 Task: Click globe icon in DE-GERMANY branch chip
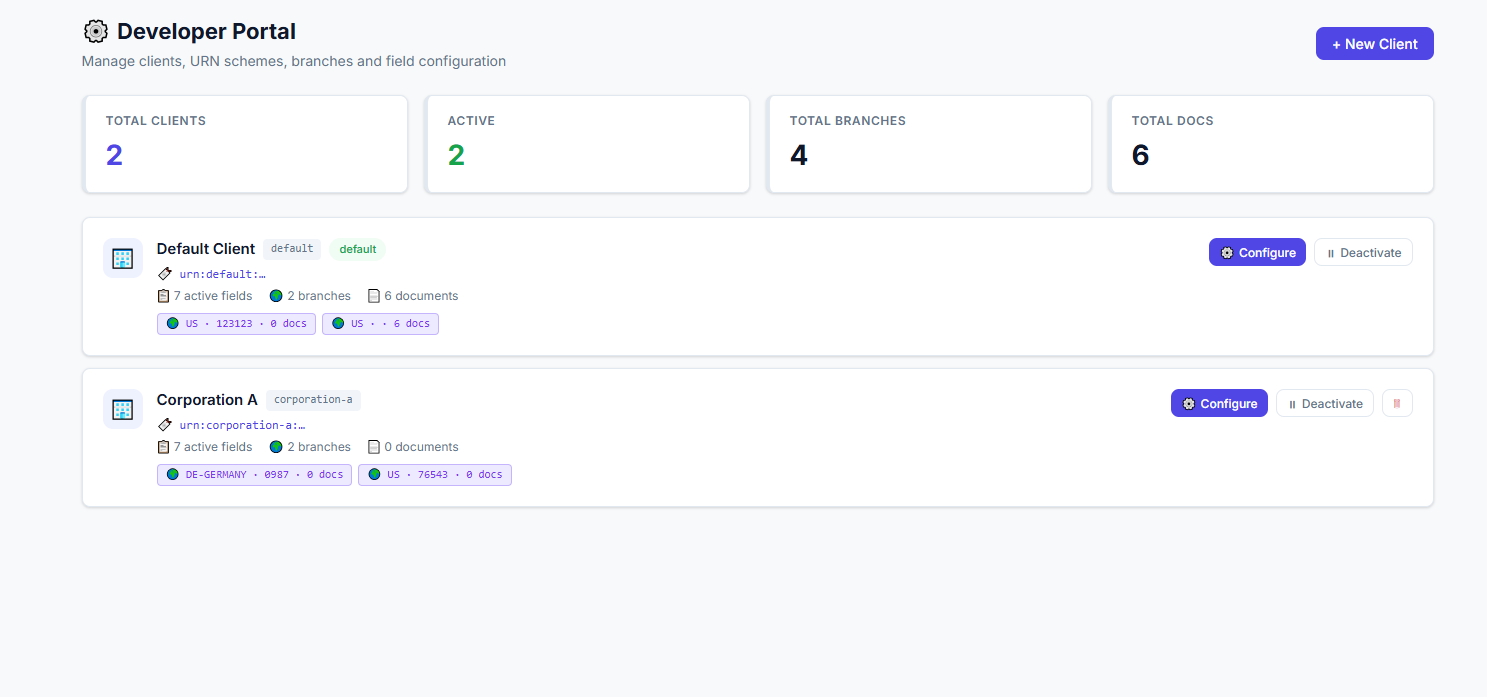pyautogui.click(x=173, y=475)
